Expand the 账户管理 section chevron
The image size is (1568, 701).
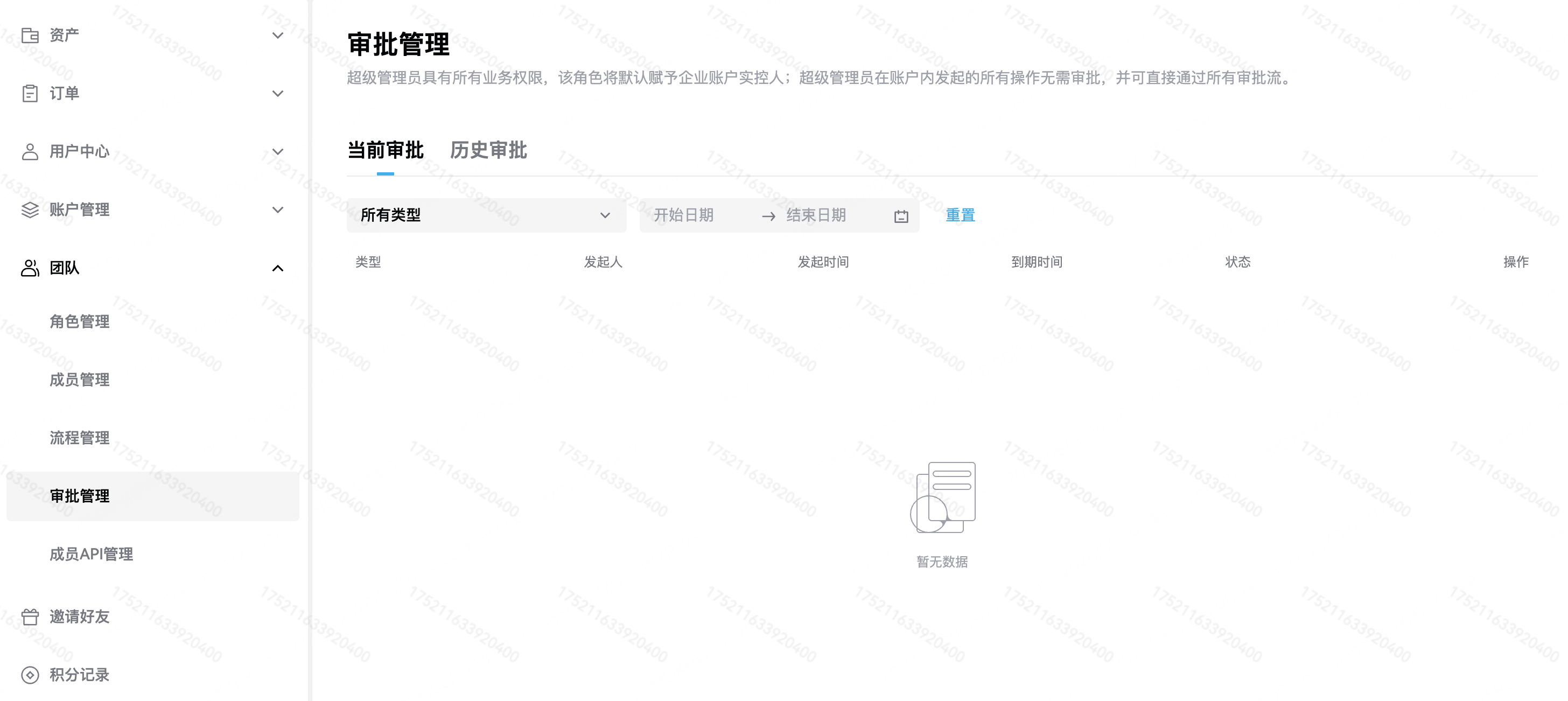tap(277, 210)
